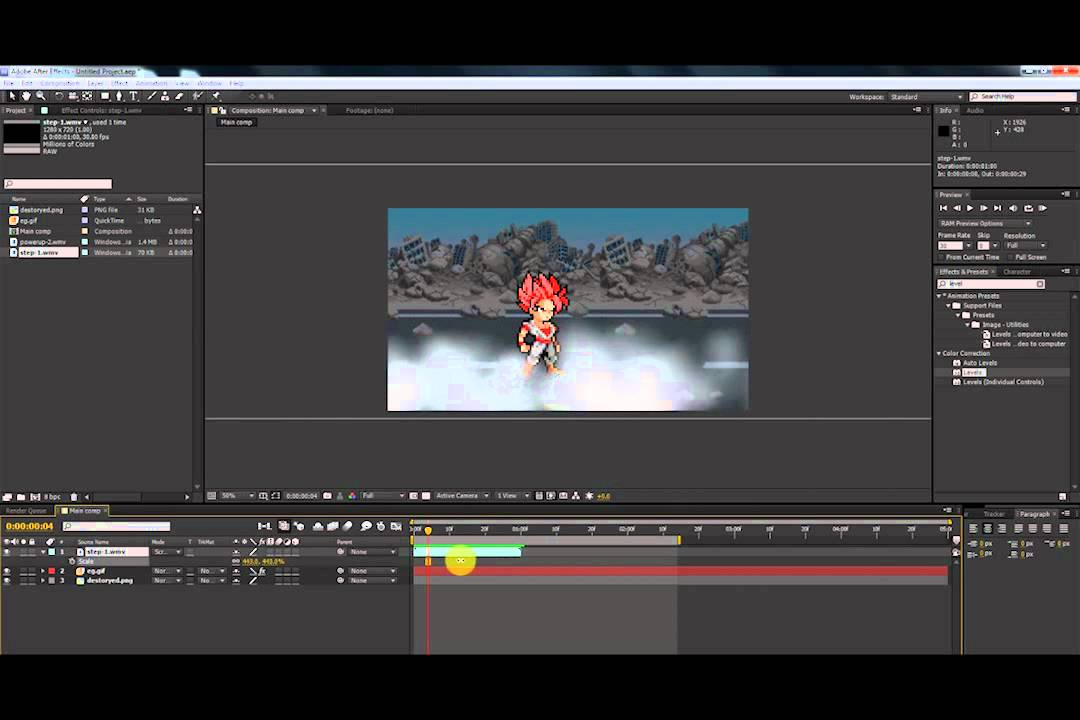1080x720 pixels.
Task: Select the Eraser tool
Action: tap(180, 96)
